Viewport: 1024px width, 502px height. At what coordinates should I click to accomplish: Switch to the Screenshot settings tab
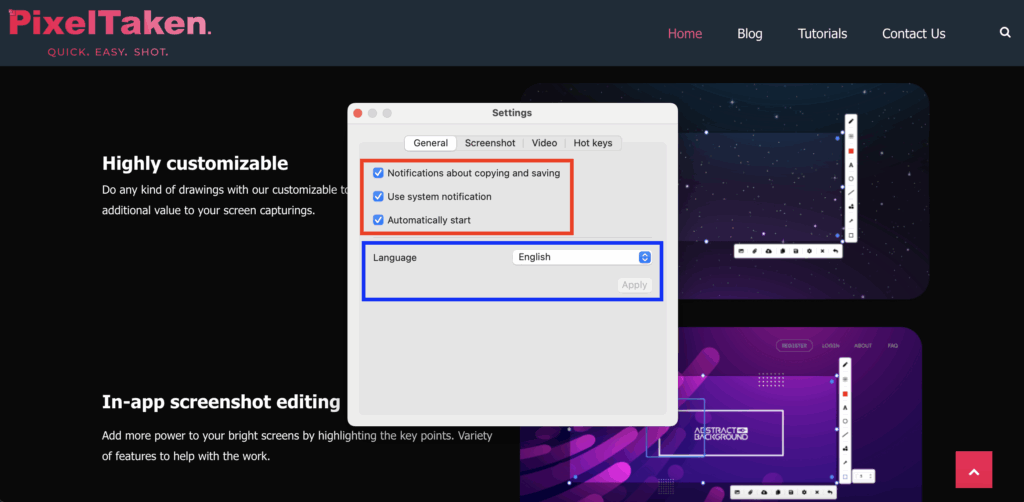(490, 143)
